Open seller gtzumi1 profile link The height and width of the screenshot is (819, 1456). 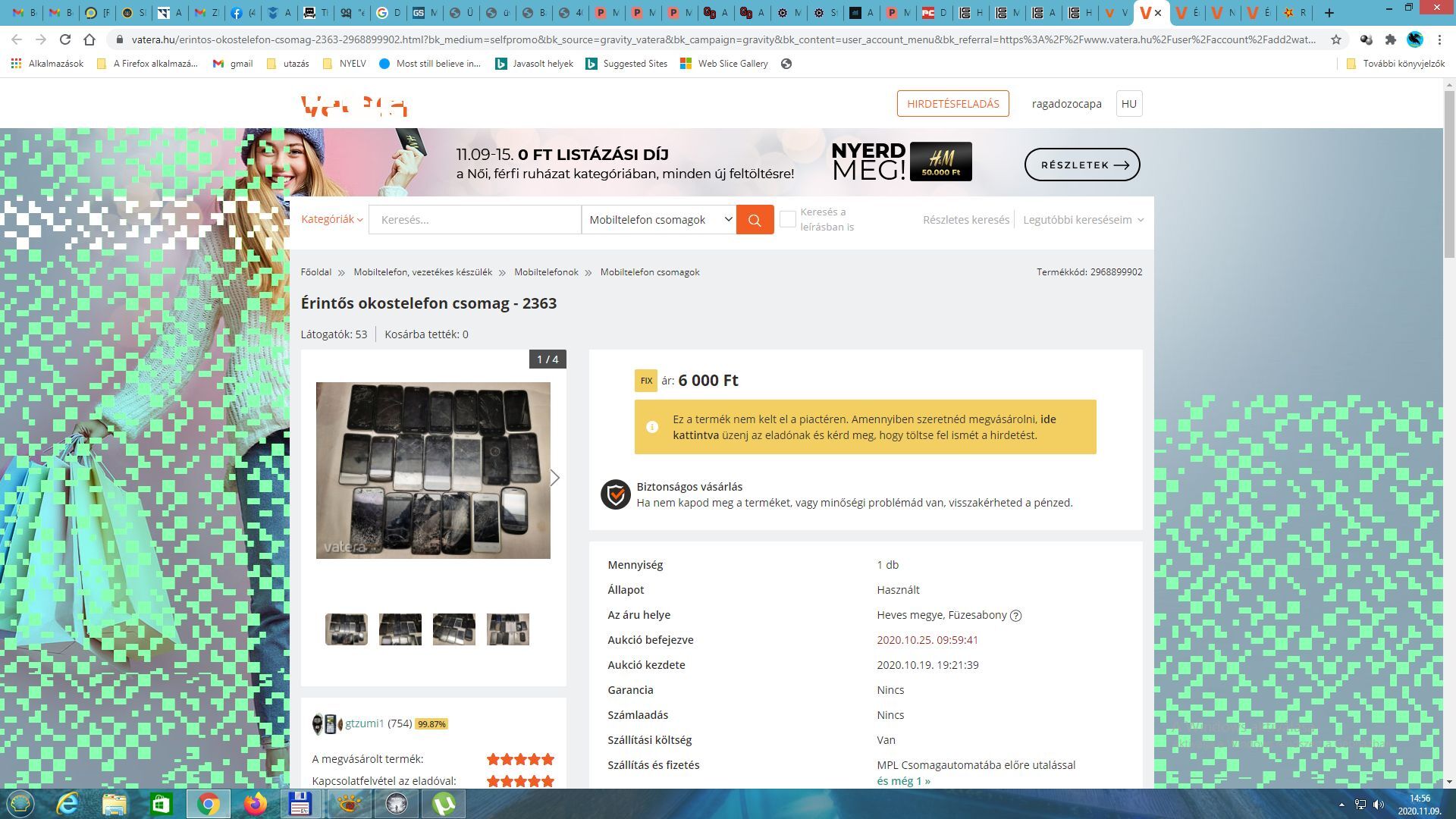(x=365, y=723)
